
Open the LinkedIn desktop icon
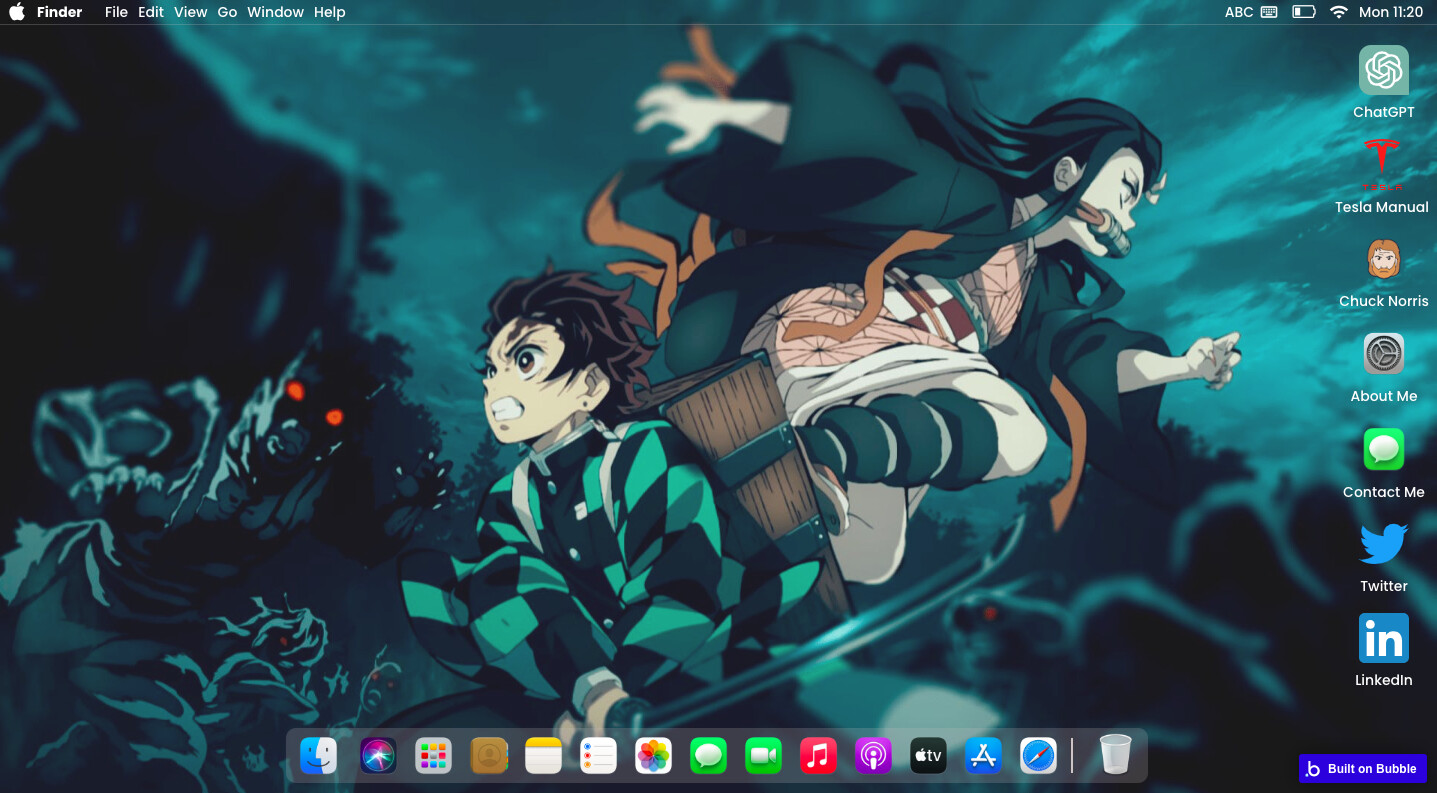tap(1383, 638)
